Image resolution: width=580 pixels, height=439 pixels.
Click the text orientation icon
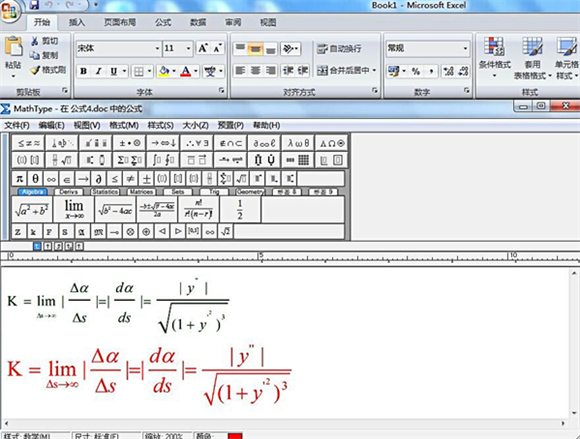290,49
